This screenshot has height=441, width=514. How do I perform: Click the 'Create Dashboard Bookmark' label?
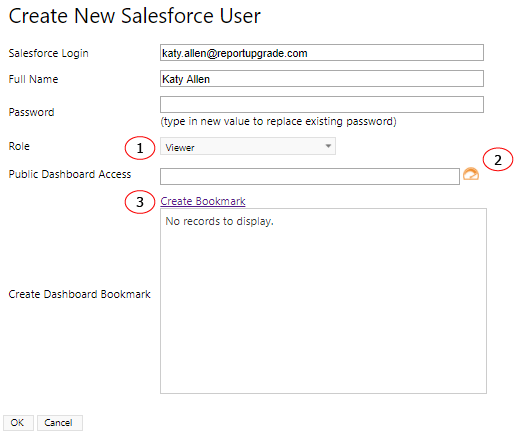(x=79, y=294)
